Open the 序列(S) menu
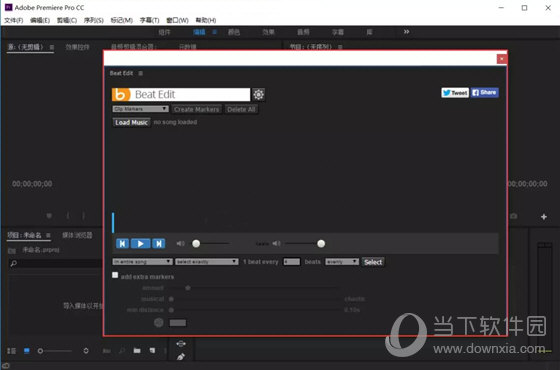The image size is (560, 370). [x=94, y=20]
